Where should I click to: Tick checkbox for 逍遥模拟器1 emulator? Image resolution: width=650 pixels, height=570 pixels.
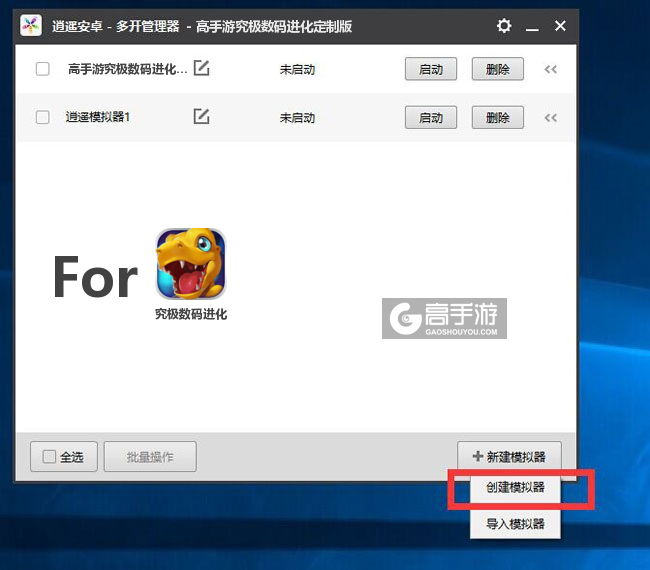[43, 117]
